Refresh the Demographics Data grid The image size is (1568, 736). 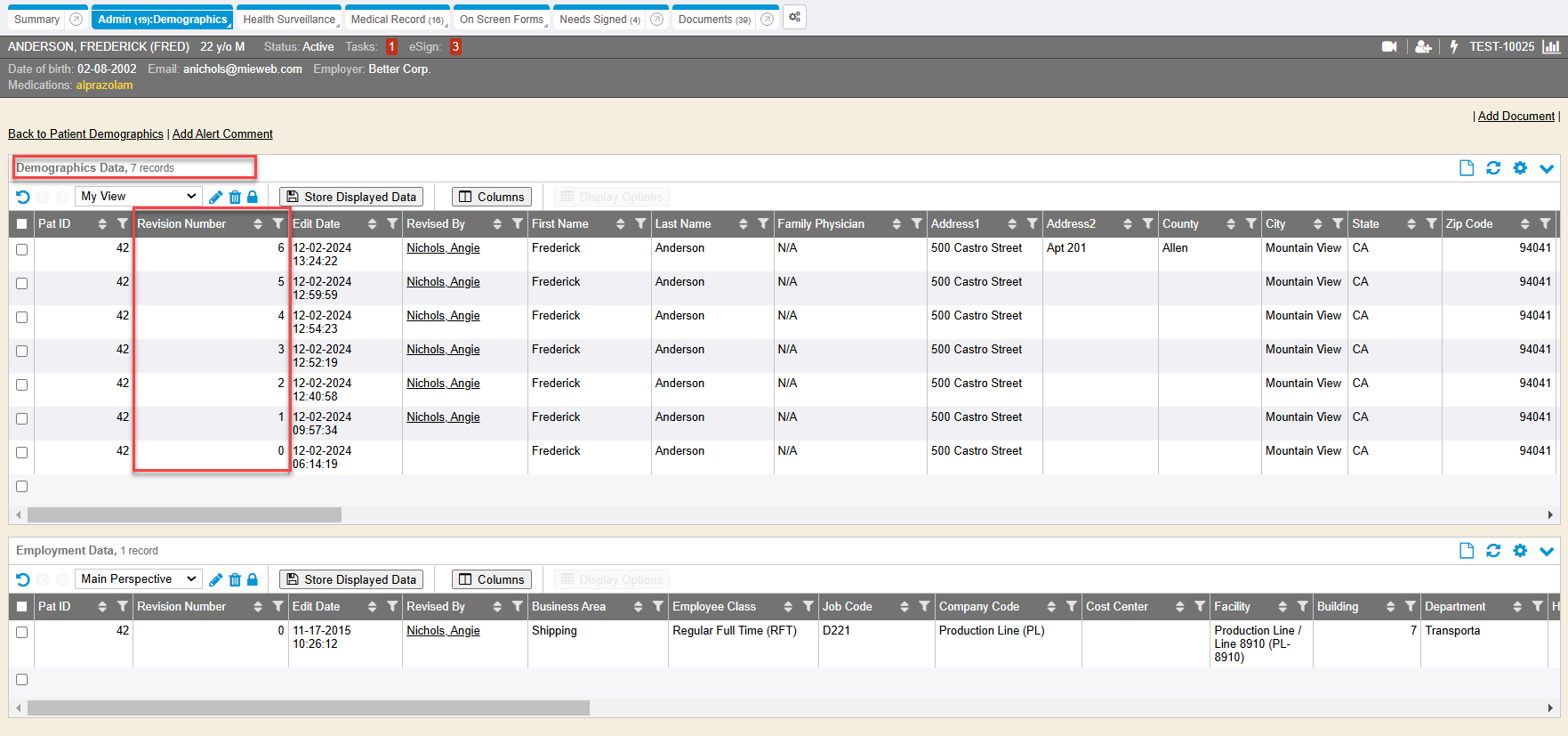click(1493, 168)
